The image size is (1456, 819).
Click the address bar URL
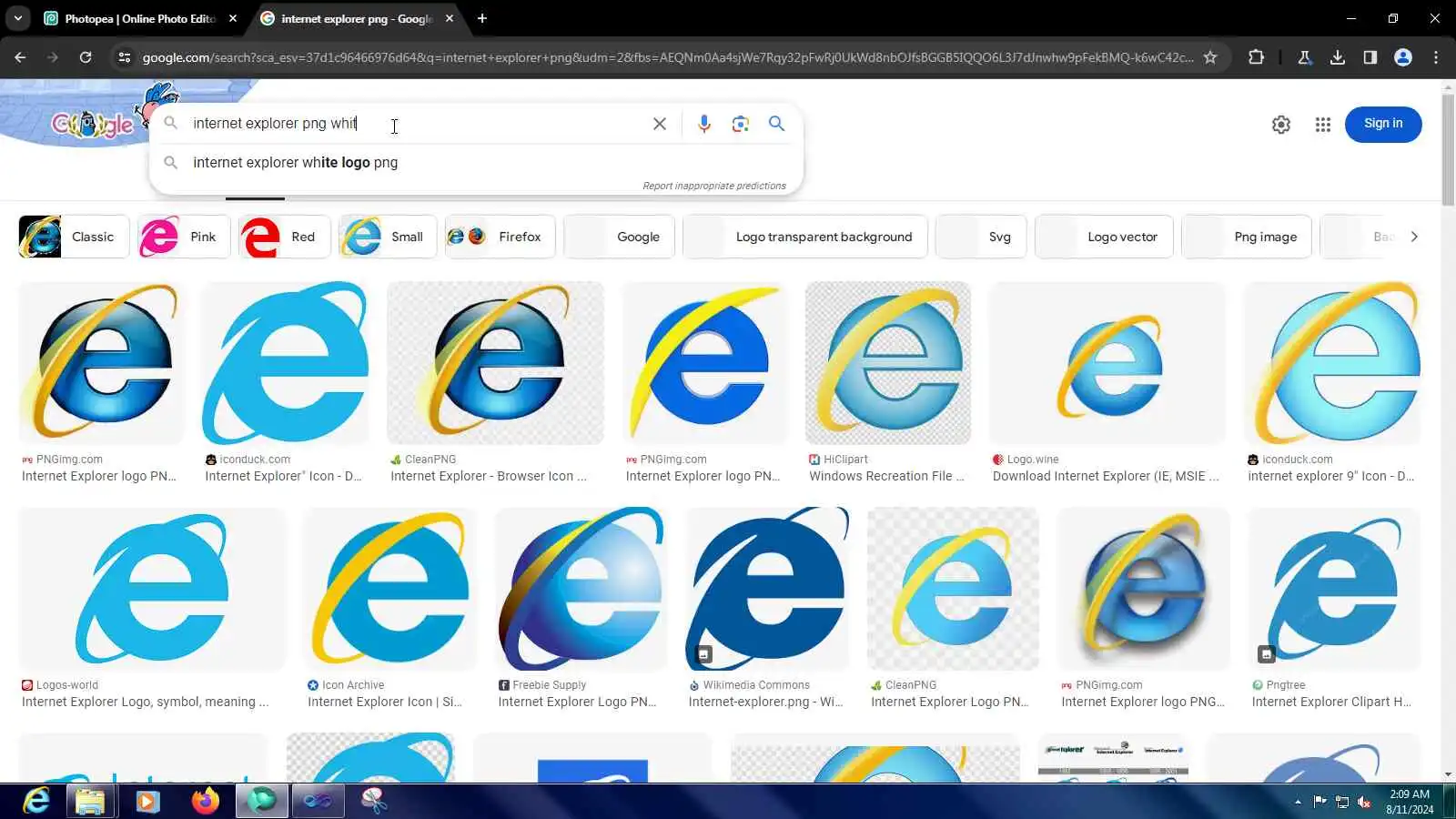[x=667, y=57]
